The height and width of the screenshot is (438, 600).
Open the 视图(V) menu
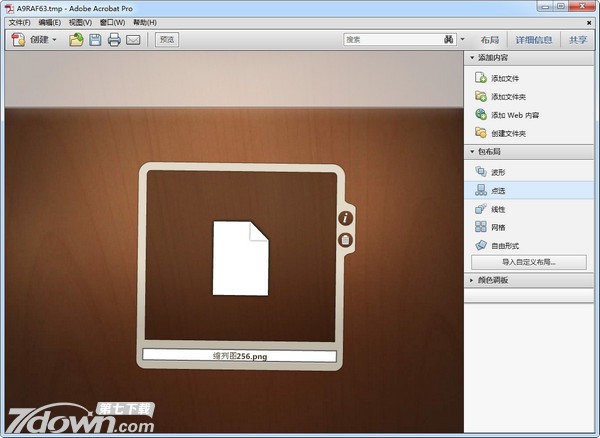81,22
